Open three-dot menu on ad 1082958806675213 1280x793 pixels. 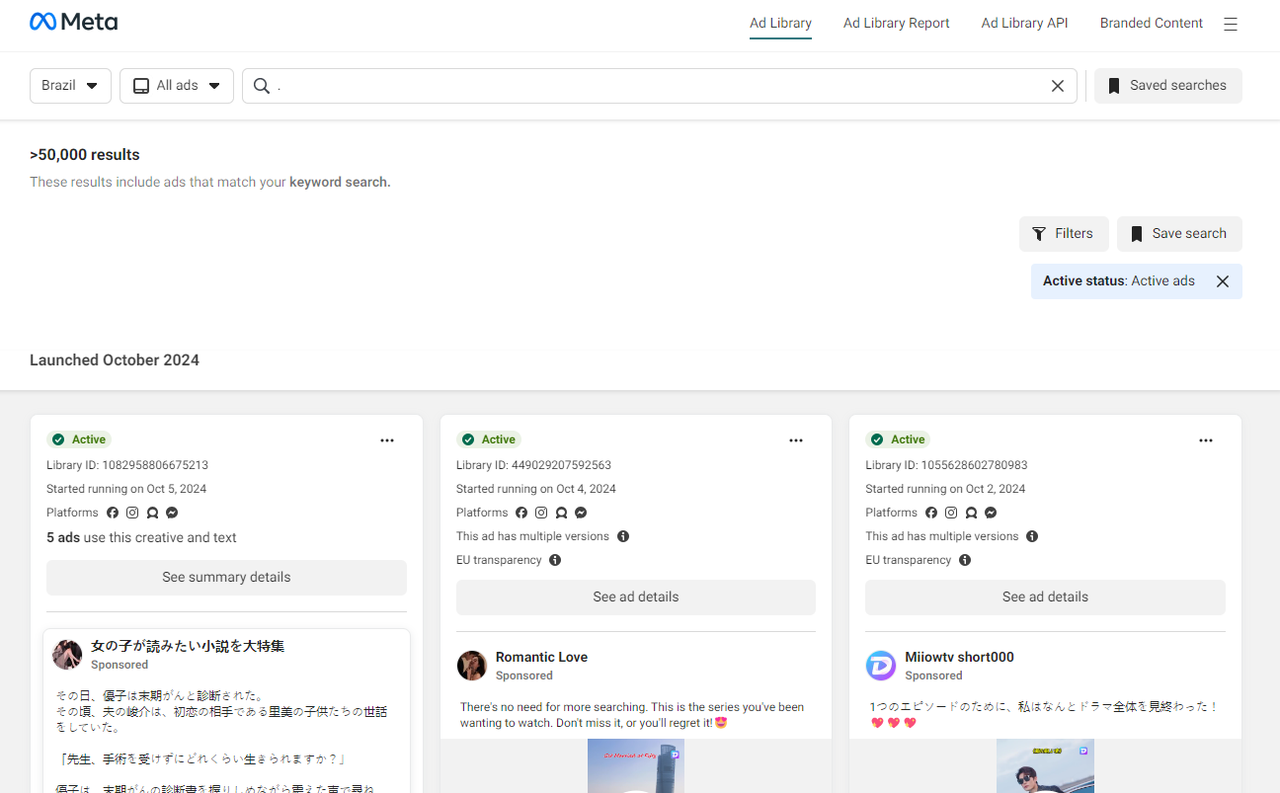(387, 440)
